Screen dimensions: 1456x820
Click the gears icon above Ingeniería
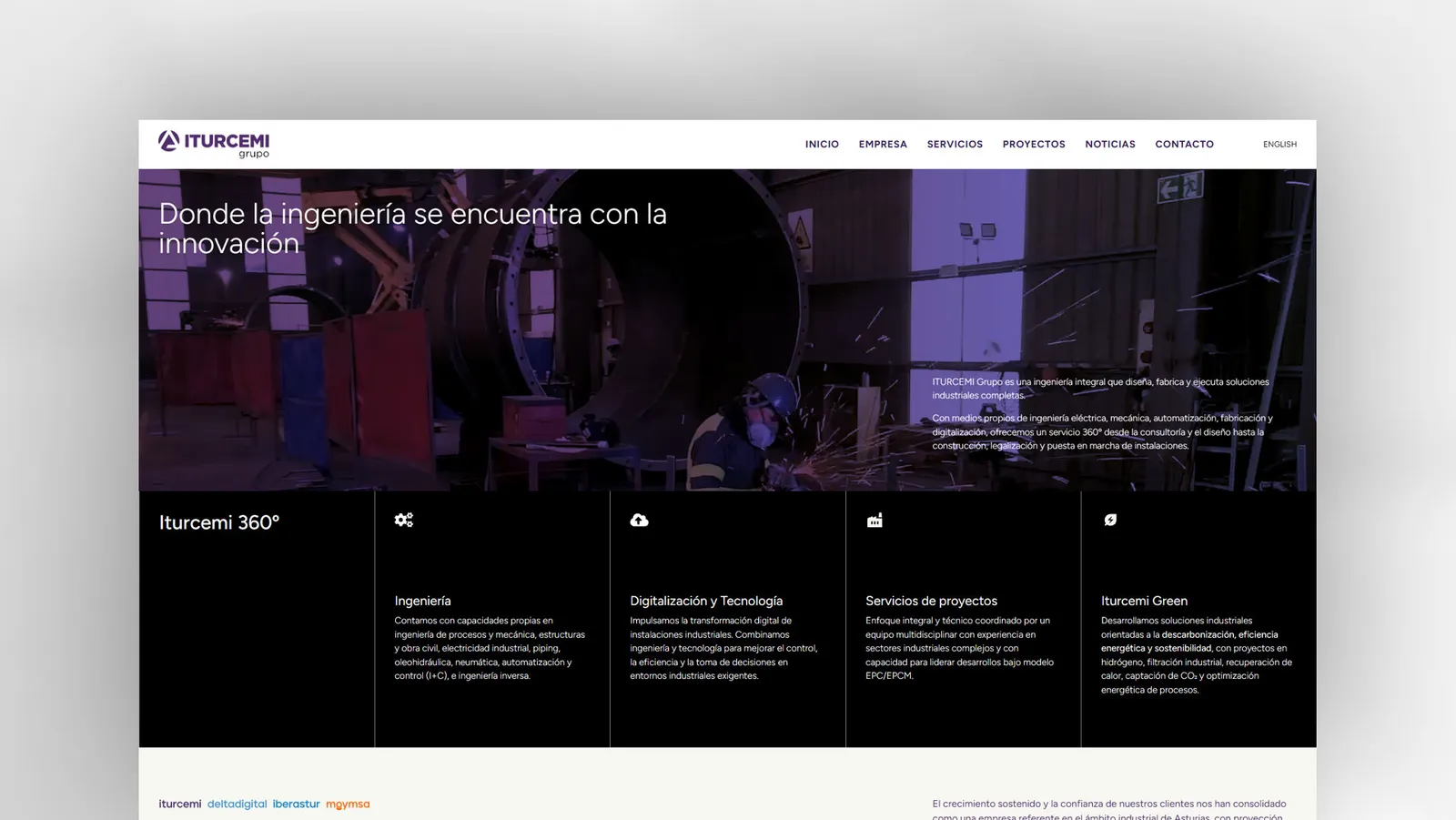404,520
